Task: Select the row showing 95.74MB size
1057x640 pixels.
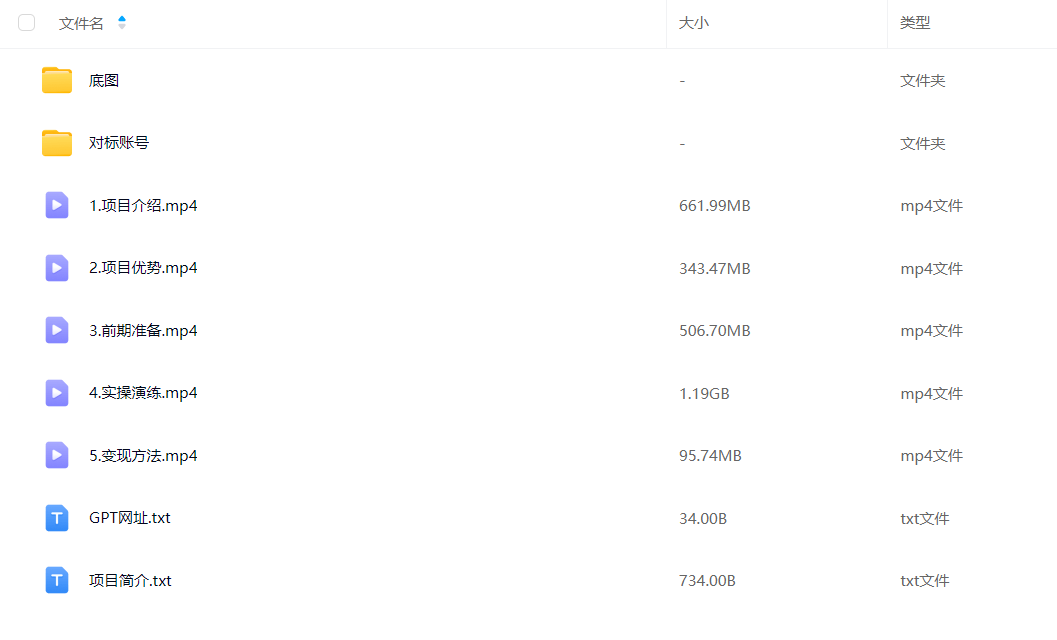Action: 528,455
